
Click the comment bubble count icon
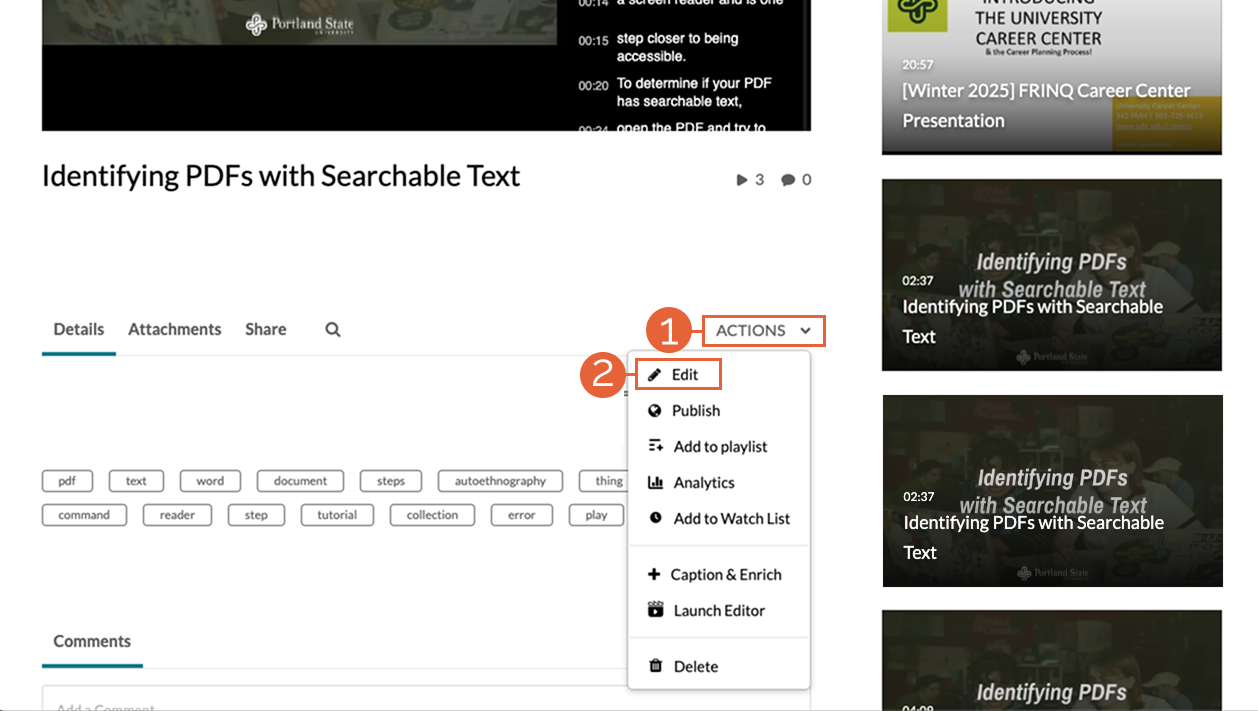click(788, 180)
